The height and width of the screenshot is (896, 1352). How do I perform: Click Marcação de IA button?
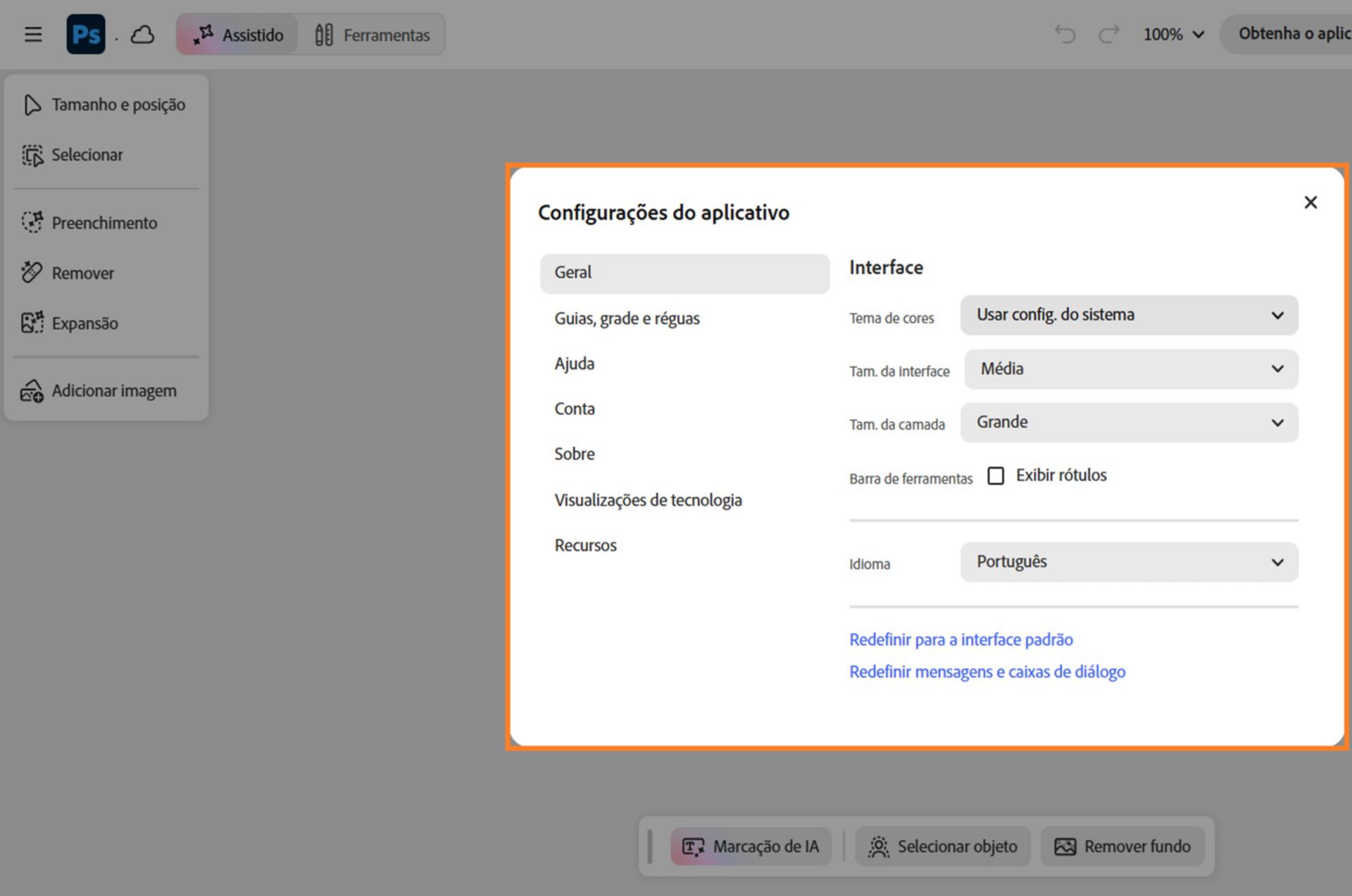click(751, 846)
